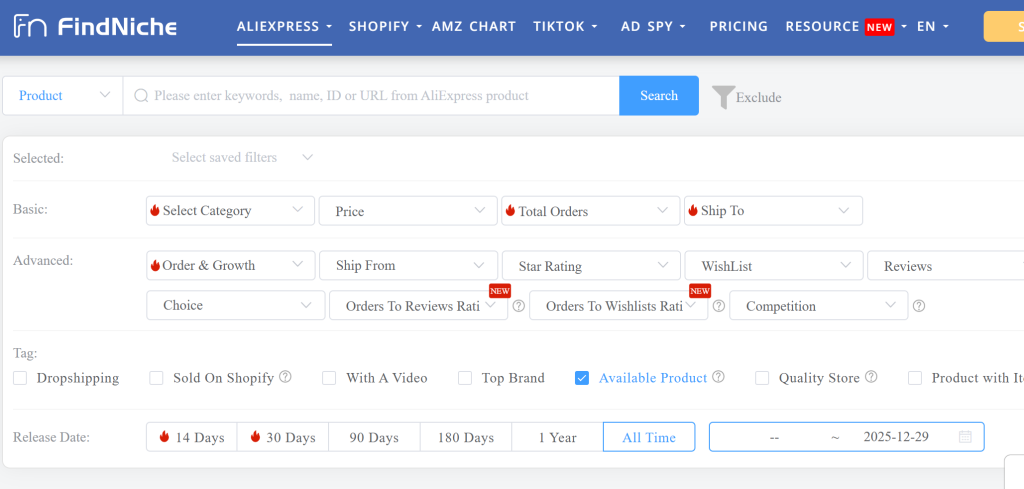Uncheck the Available Product checkbox
Screen dimensions: 1024x489
tap(582, 378)
